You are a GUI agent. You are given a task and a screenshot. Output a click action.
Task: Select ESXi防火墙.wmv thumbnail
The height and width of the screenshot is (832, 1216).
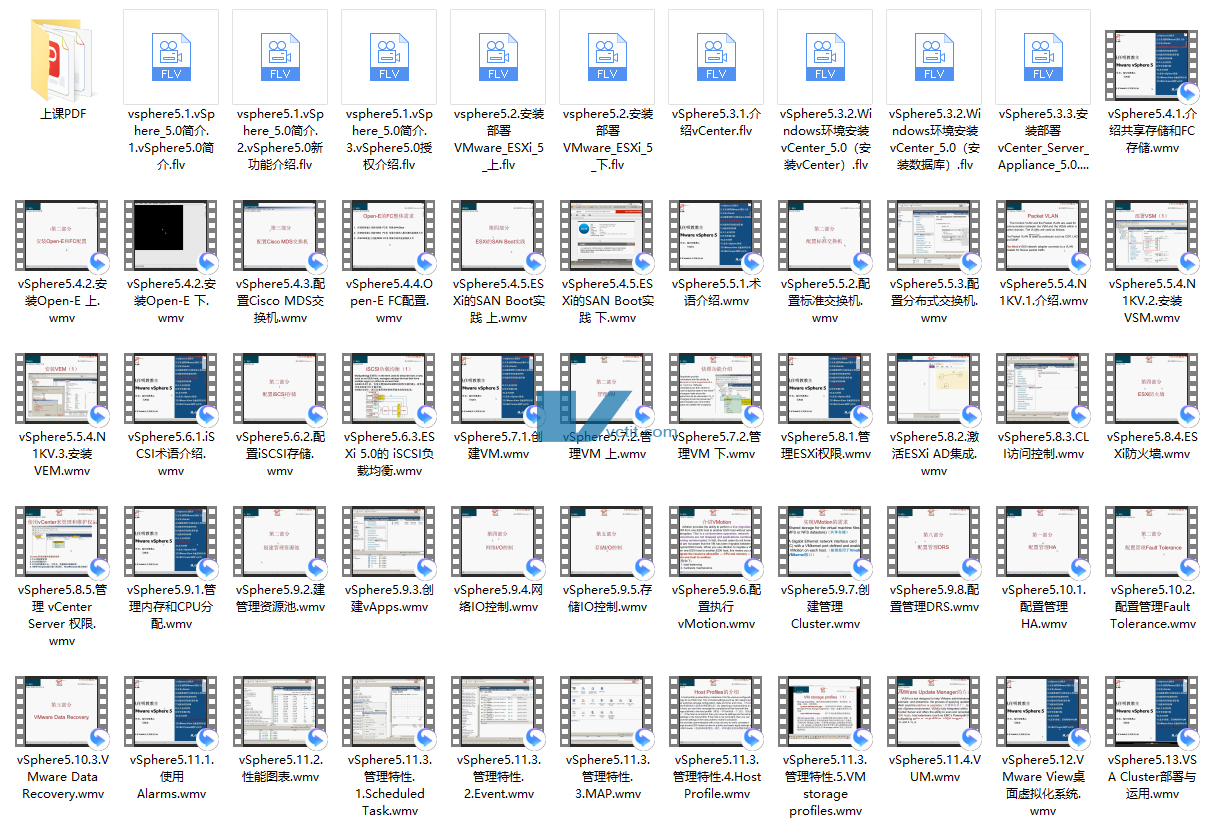[x=1152, y=389]
